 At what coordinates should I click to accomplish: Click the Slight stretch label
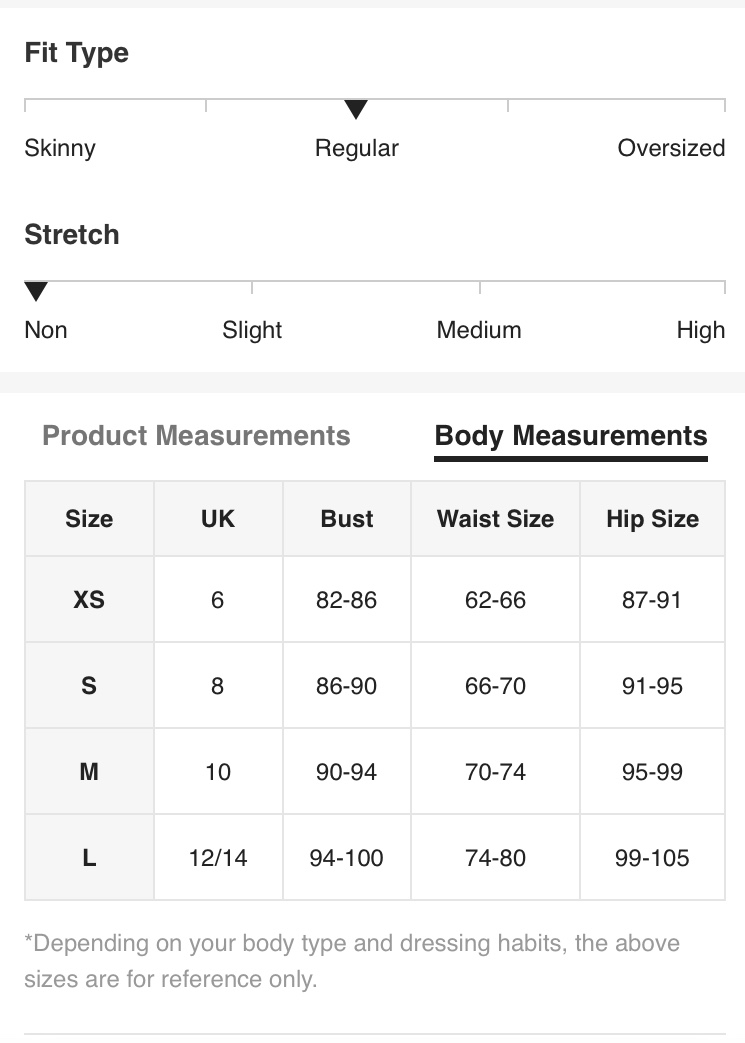252,330
